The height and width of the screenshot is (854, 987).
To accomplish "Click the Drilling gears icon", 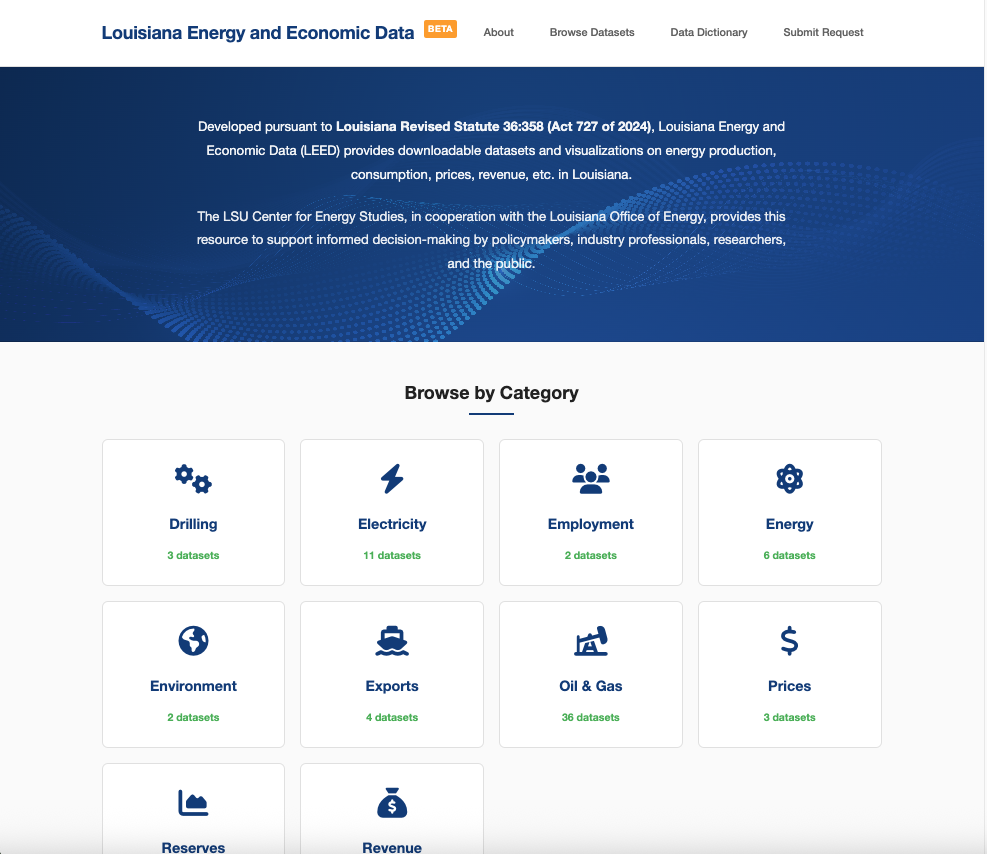I will [x=193, y=479].
